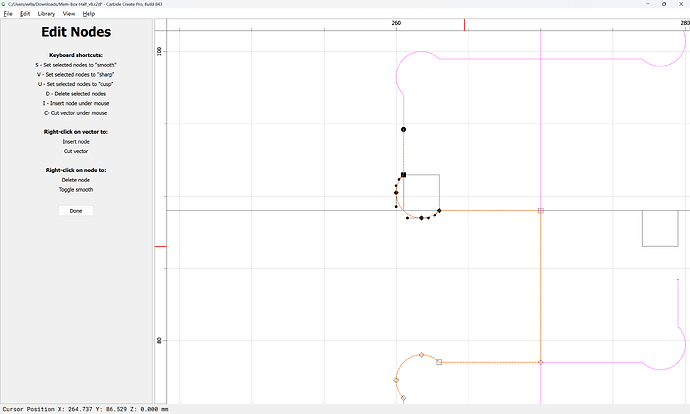Viewport: 690px width, 414px height.
Task: Select the hollow diamond node at the end of the lower dashed line
Action: click(x=541, y=362)
